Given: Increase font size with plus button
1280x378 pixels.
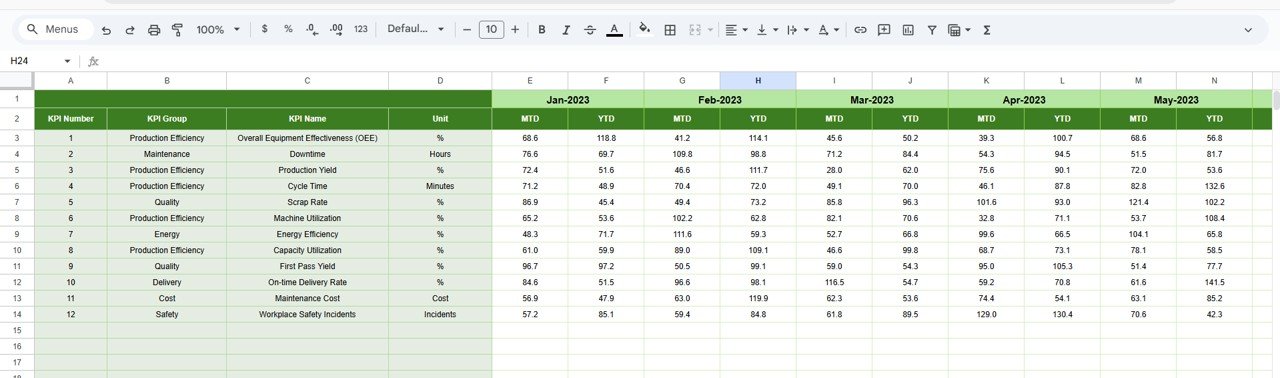Looking at the screenshot, I should [515, 30].
